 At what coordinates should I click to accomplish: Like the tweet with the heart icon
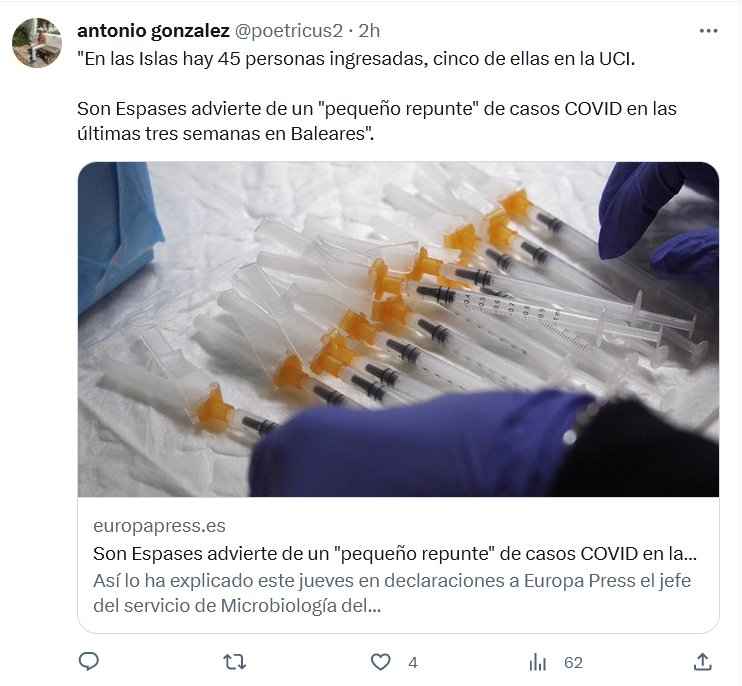[x=380, y=661]
